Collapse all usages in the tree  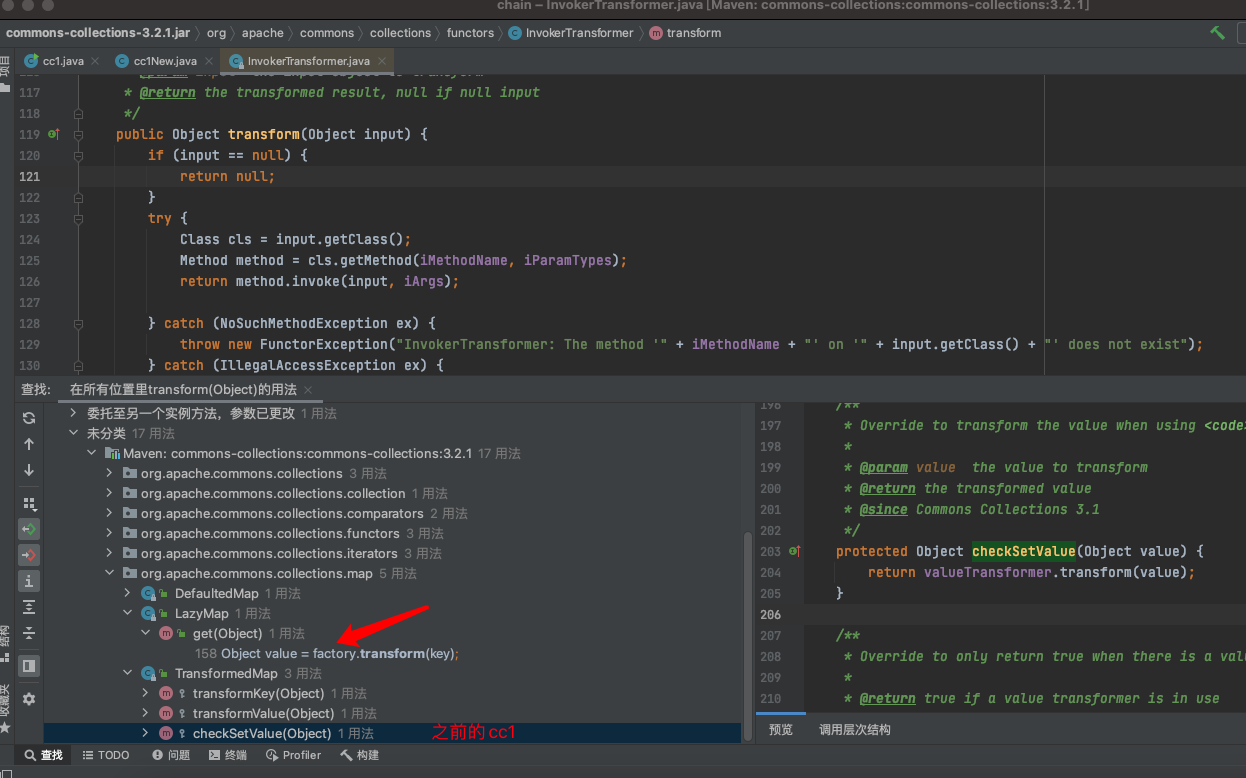[29, 632]
